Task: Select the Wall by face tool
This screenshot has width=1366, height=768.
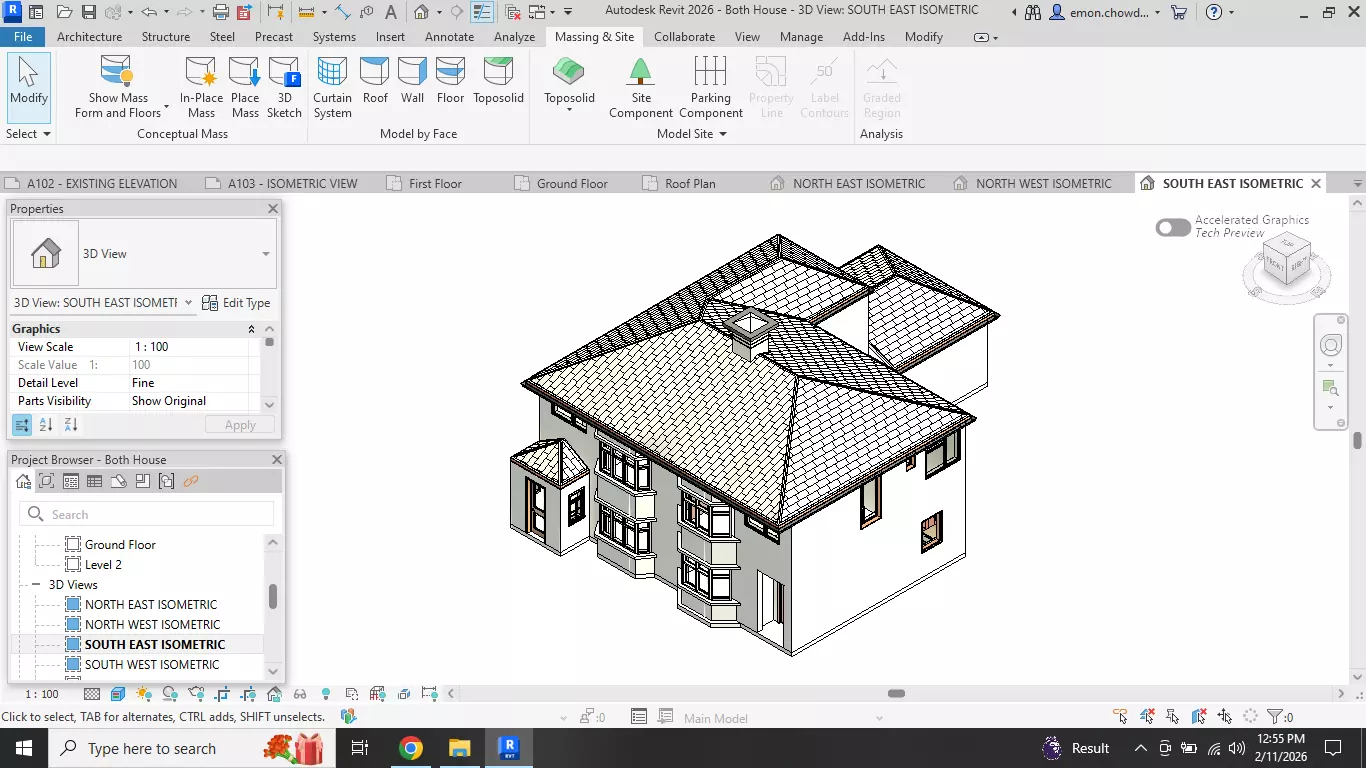Action: coord(412,80)
